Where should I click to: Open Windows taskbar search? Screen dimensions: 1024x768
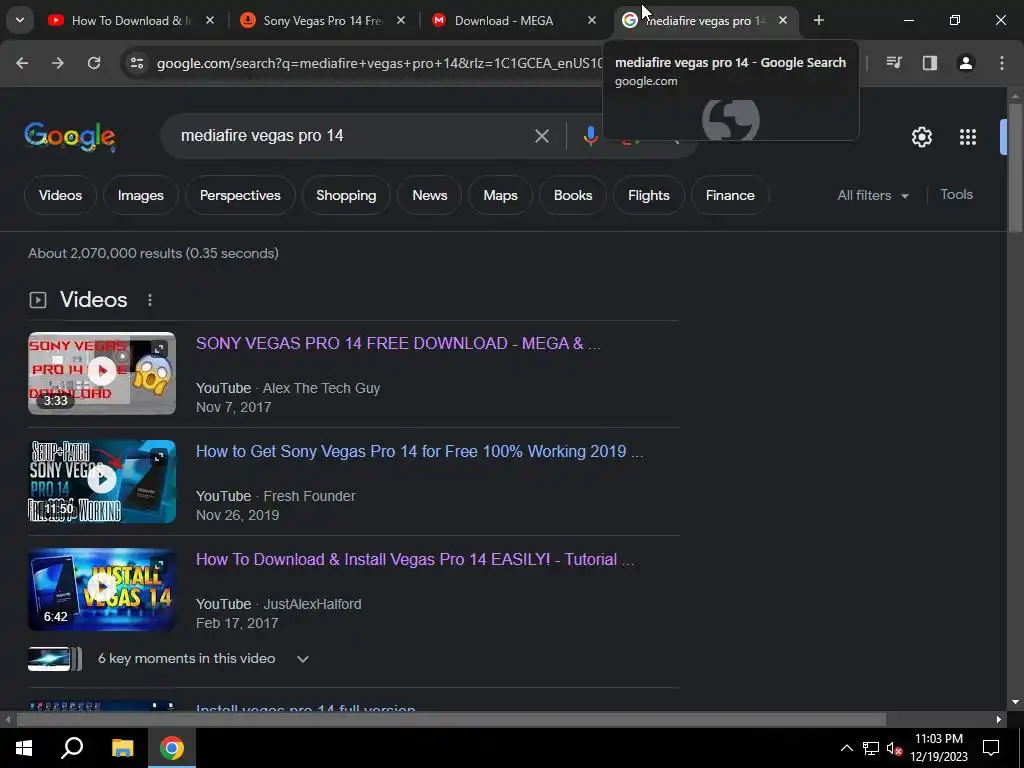click(x=72, y=748)
